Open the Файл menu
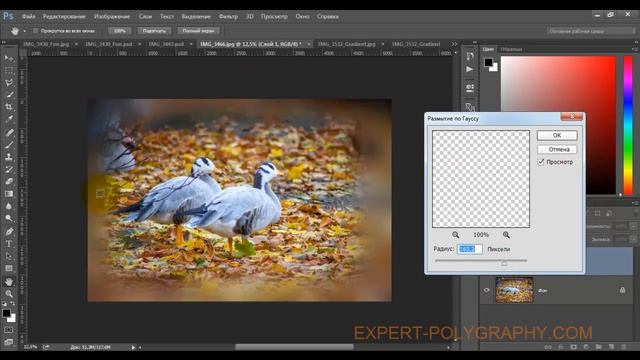The height and width of the screenshot is (360, 640). [29, 16]
